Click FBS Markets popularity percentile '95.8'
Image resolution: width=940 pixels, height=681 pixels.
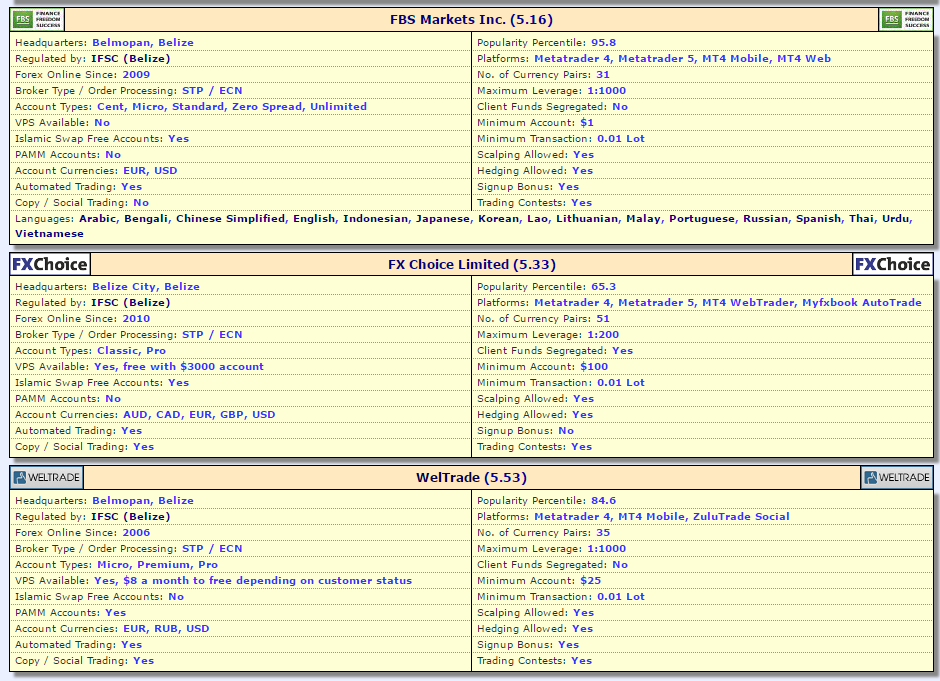click(604, 43)
